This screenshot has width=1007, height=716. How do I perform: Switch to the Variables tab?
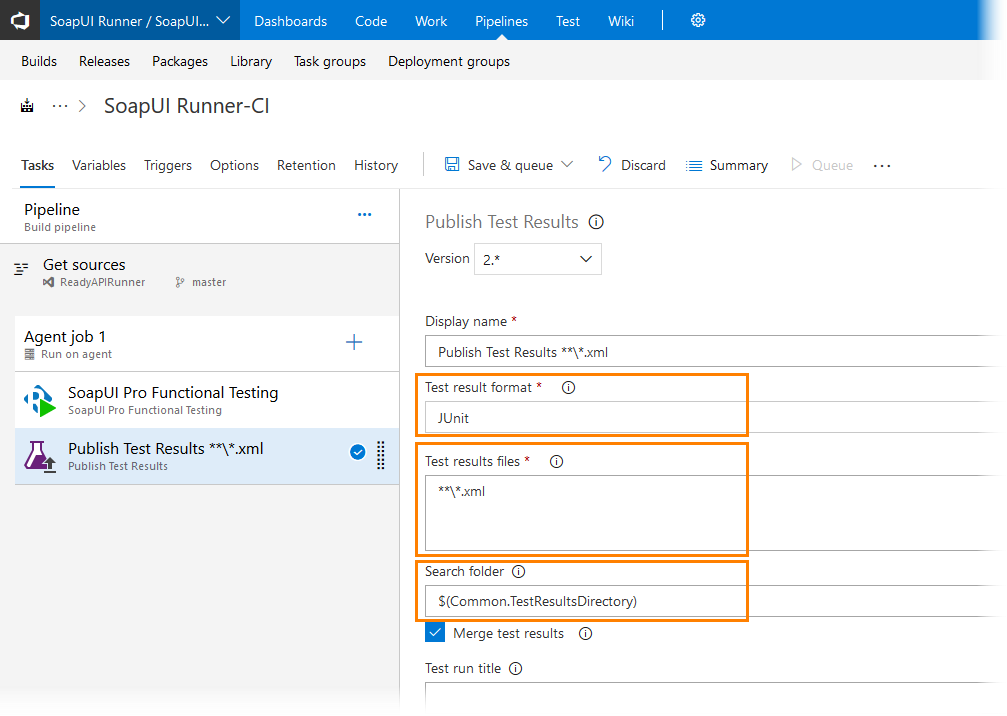tap(99, 165)
